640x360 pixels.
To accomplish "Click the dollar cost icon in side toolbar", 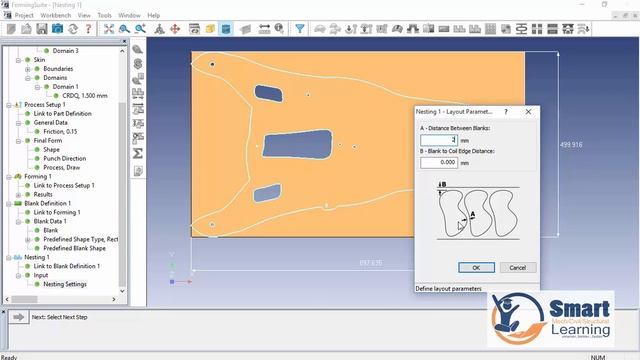I will [x=138, y=64].
